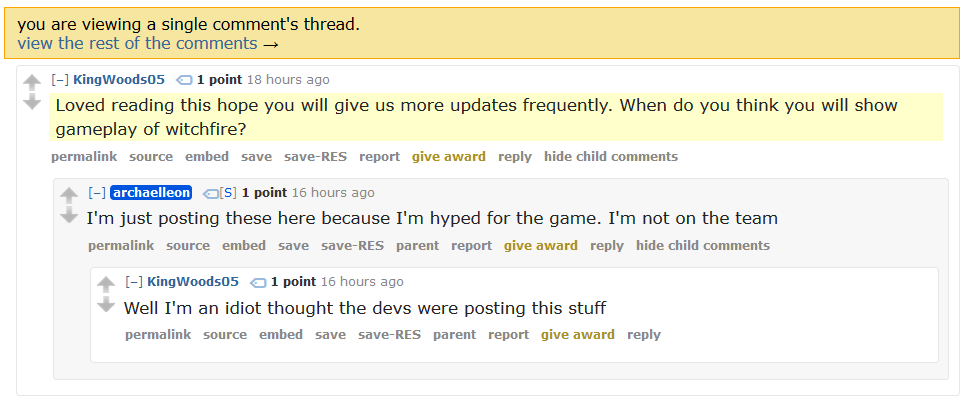Open parent link on archaelleon's comment
The image size is (964, 404).
tap(417, 246)
